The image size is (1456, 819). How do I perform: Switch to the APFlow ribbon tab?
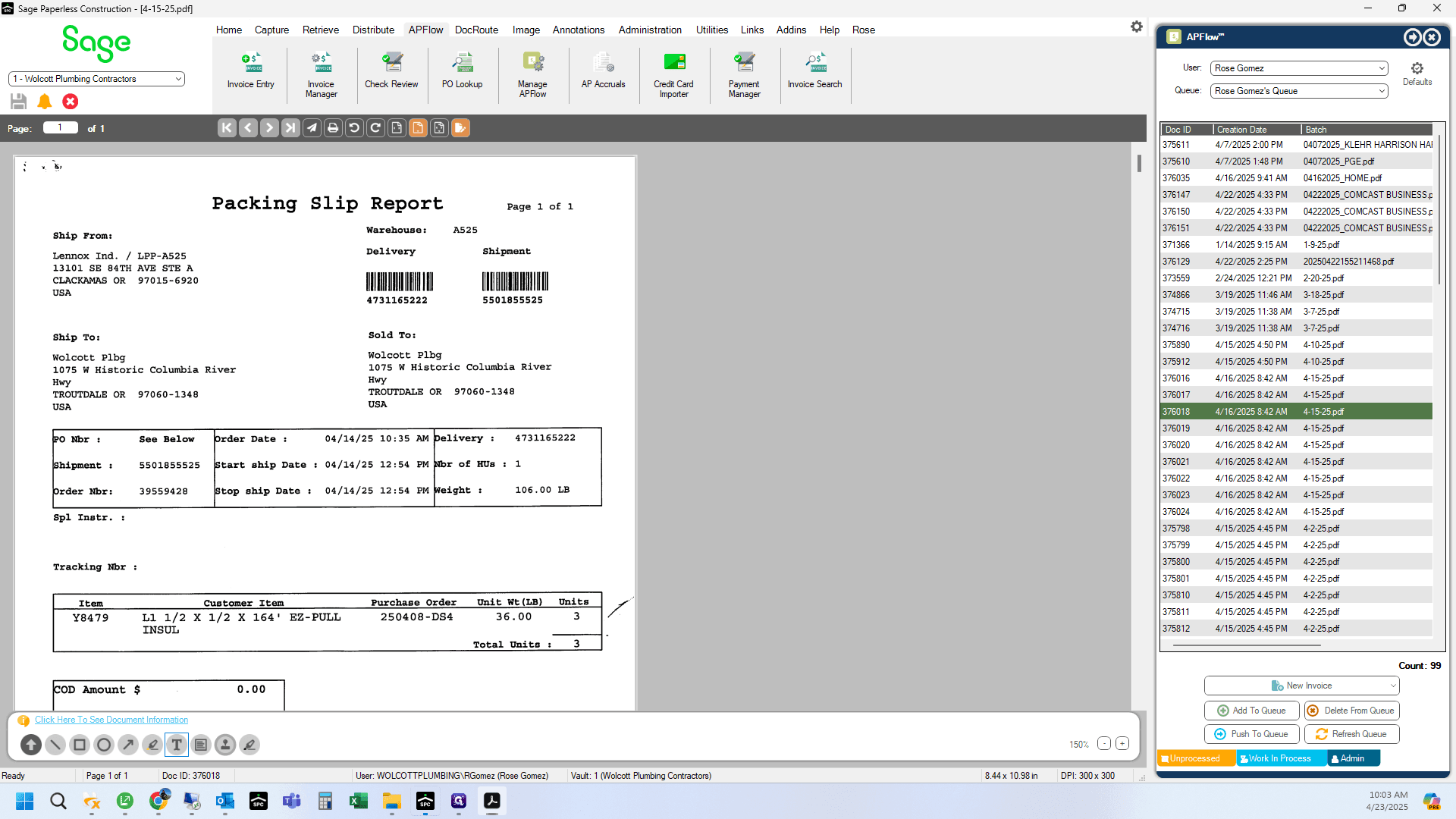(x=425, y=30)
